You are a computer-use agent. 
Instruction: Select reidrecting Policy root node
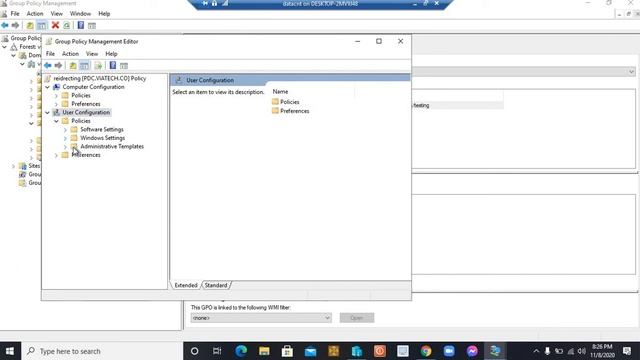pyautogui.click(x=100, y=78)
